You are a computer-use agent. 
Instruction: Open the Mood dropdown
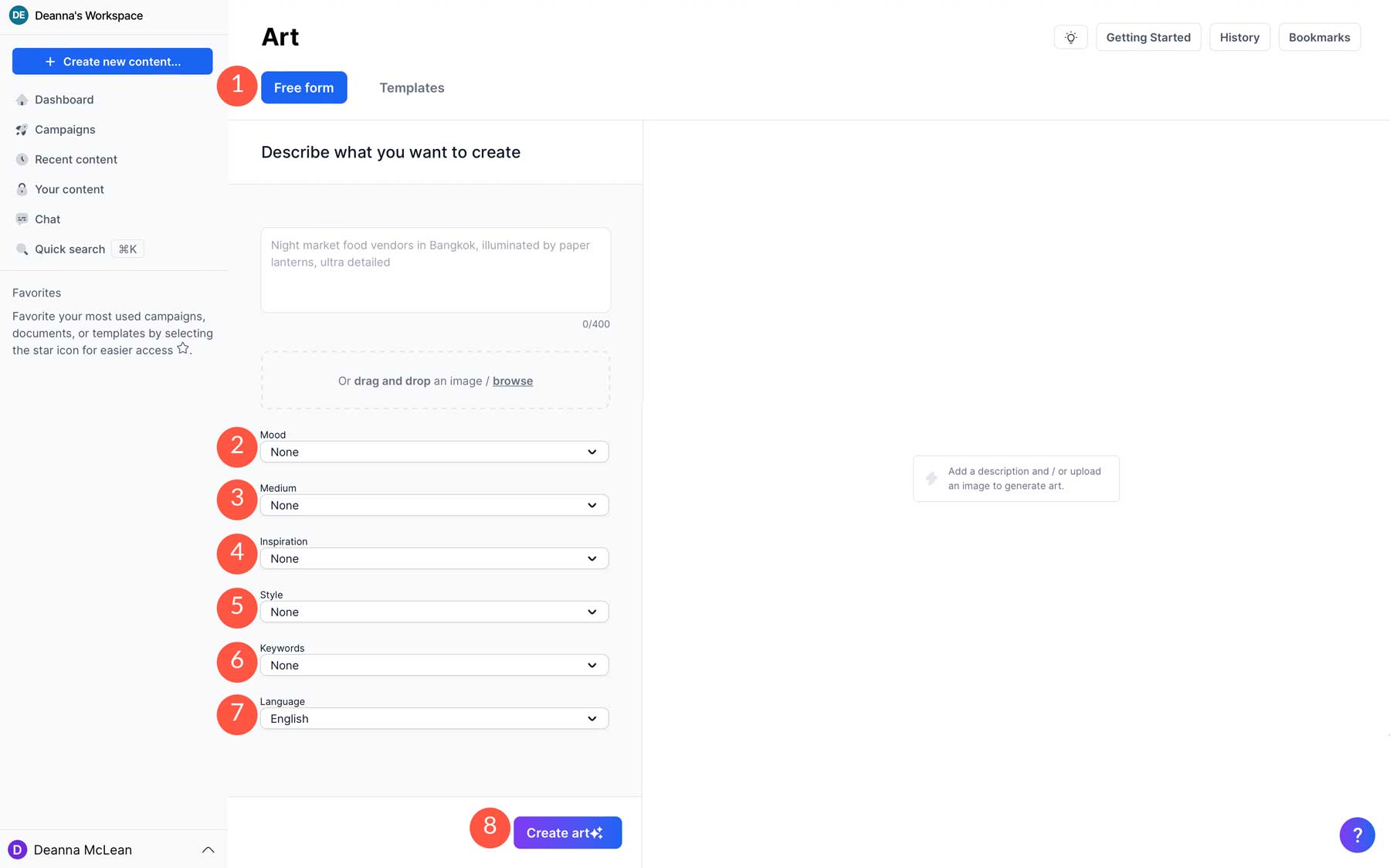tap(434, 452)
